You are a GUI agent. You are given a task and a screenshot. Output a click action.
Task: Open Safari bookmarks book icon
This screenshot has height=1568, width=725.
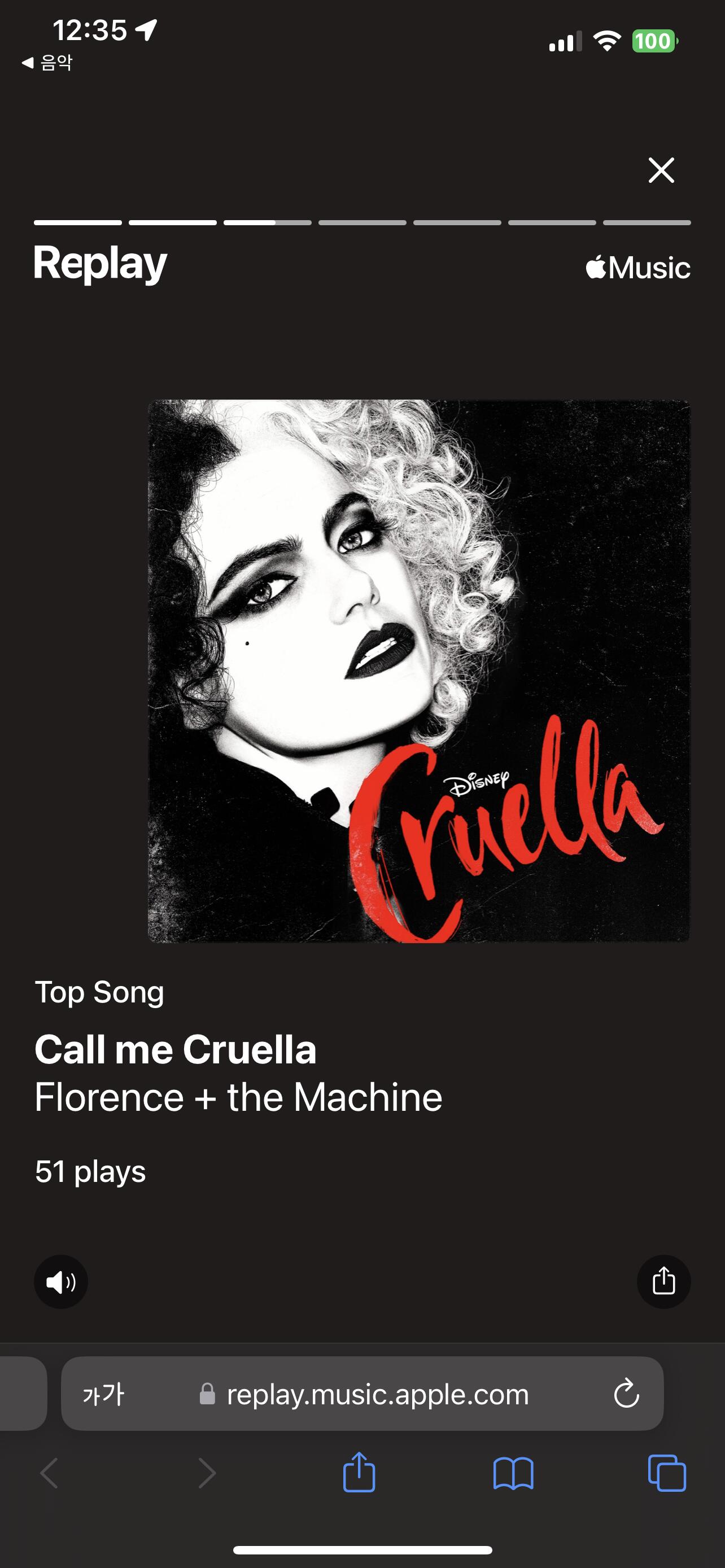click(513, 1474)
